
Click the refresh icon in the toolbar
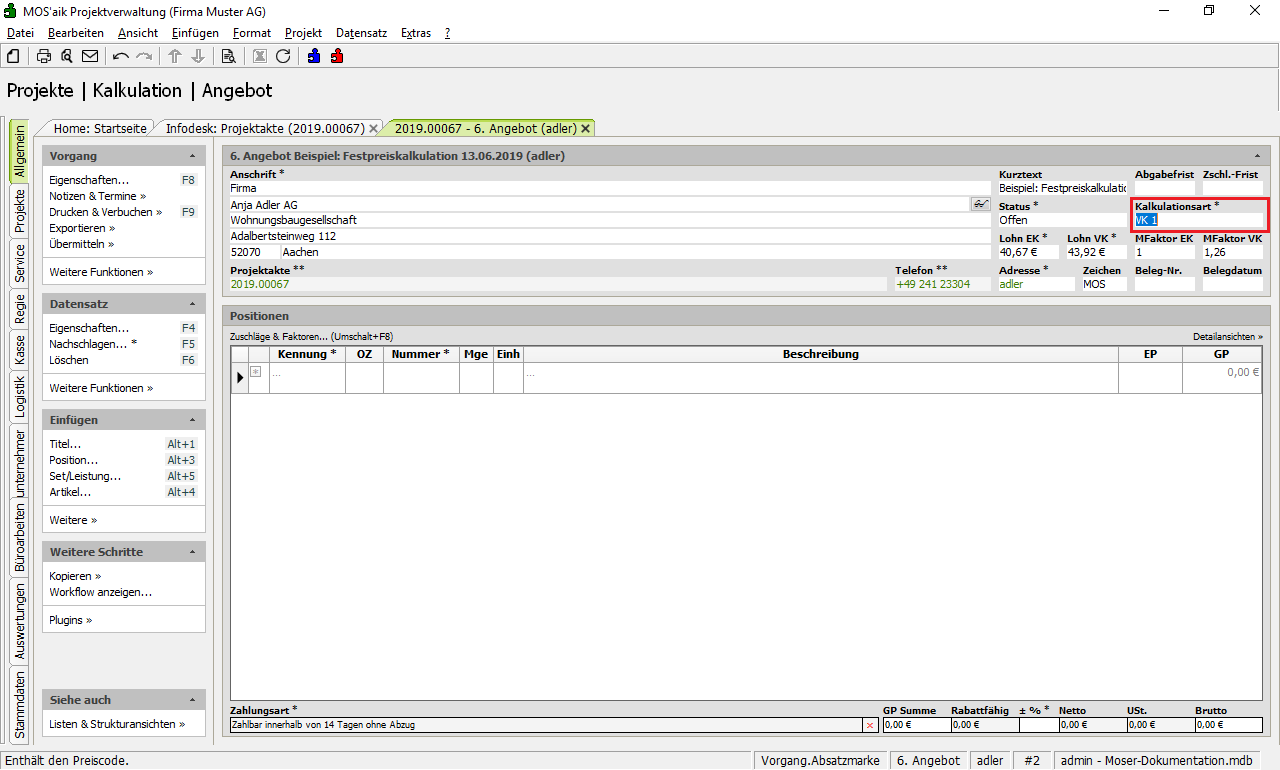point(283,56)
